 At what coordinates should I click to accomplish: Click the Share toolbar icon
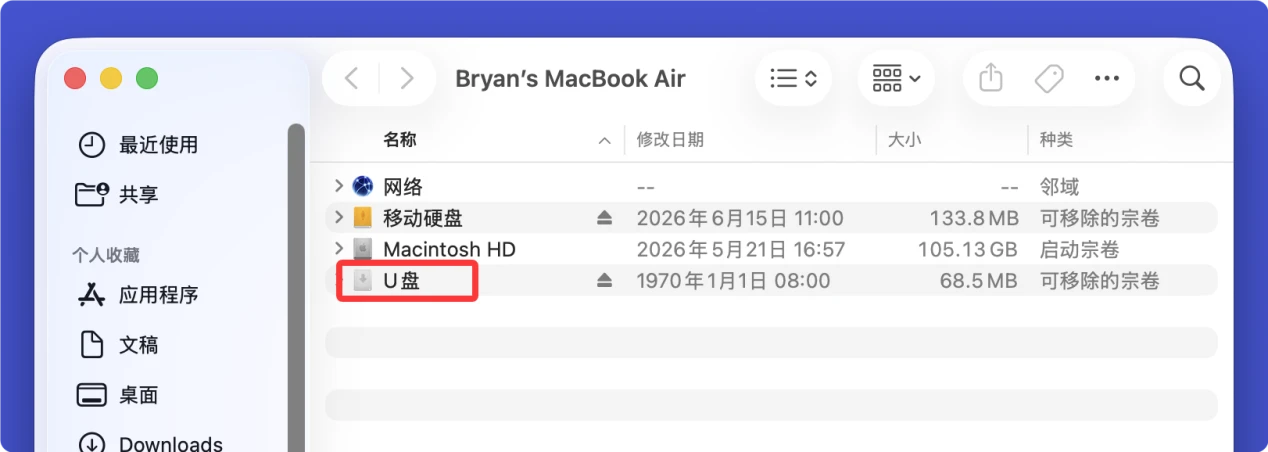[991, 78]
